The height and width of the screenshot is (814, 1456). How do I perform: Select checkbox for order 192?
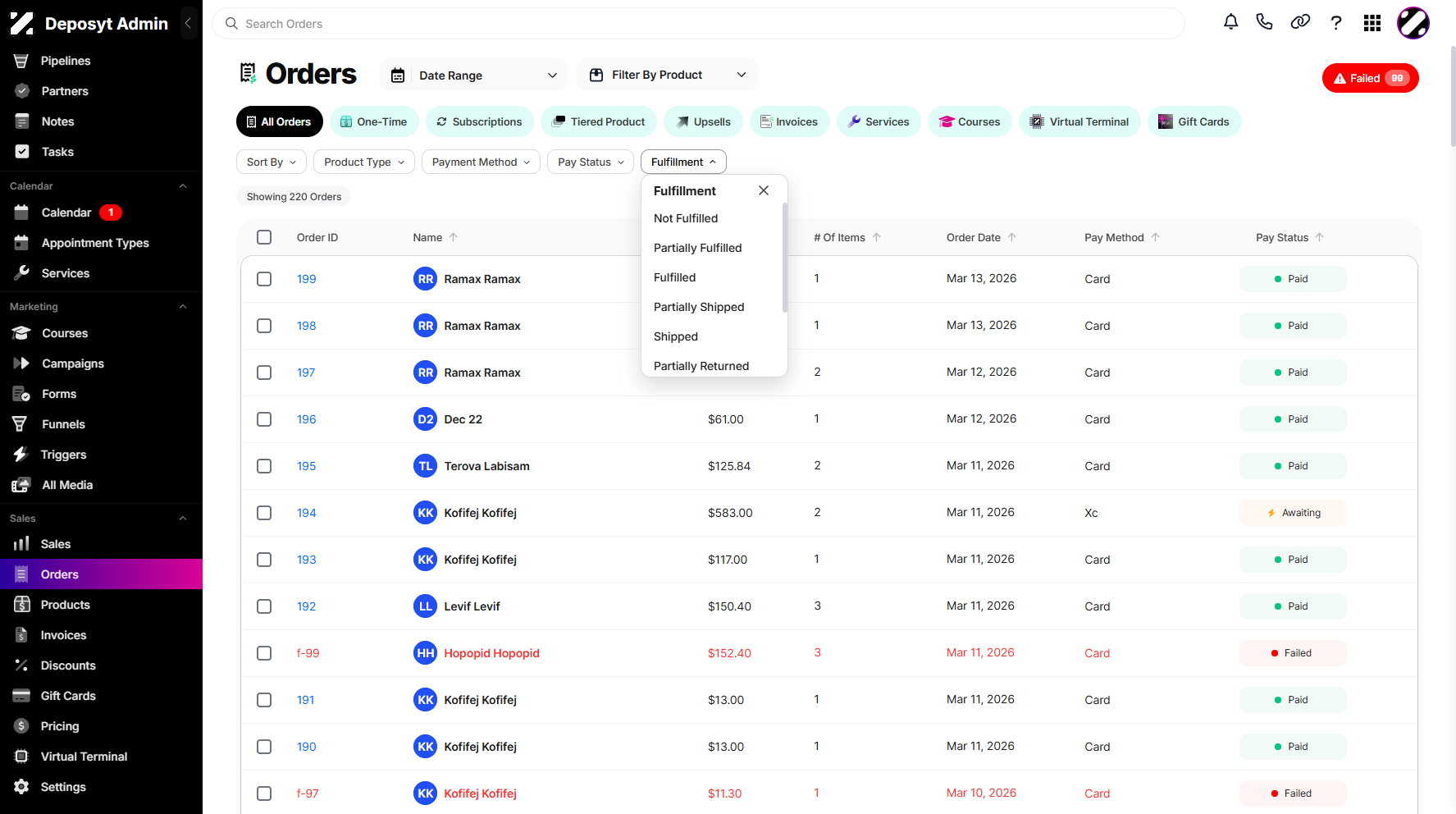(x=264, y=606)
